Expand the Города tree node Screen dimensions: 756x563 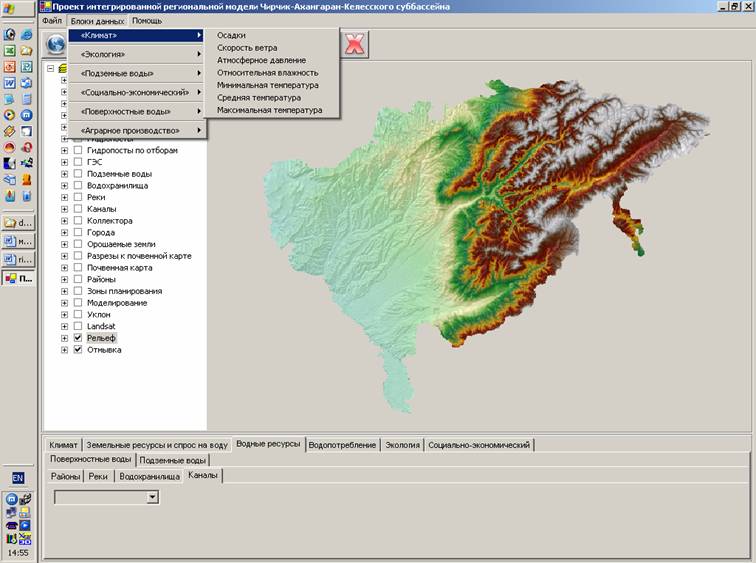(x=65, y=233)
